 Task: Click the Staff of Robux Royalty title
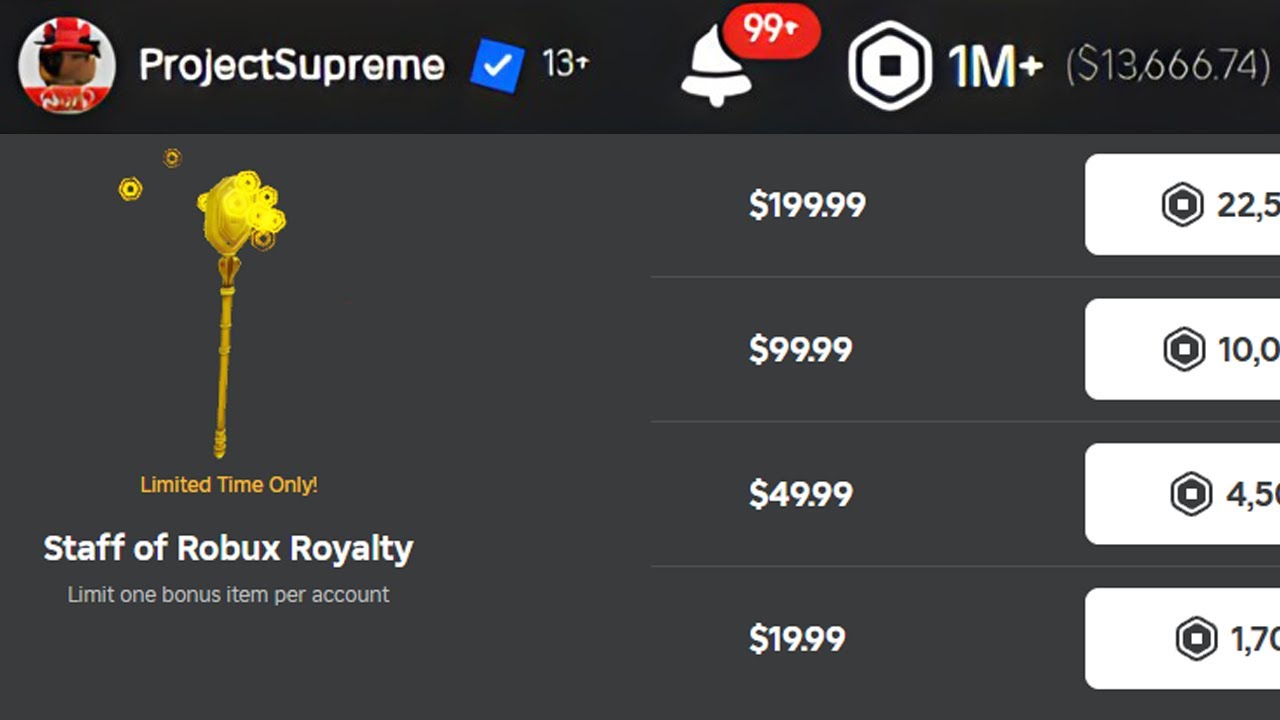pos(228,548)
